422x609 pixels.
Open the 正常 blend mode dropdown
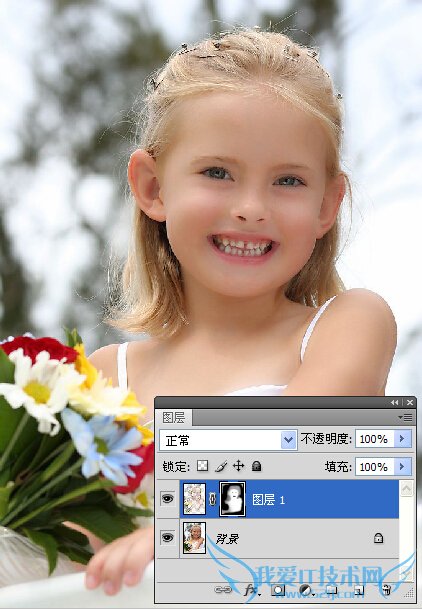[228, 440]
